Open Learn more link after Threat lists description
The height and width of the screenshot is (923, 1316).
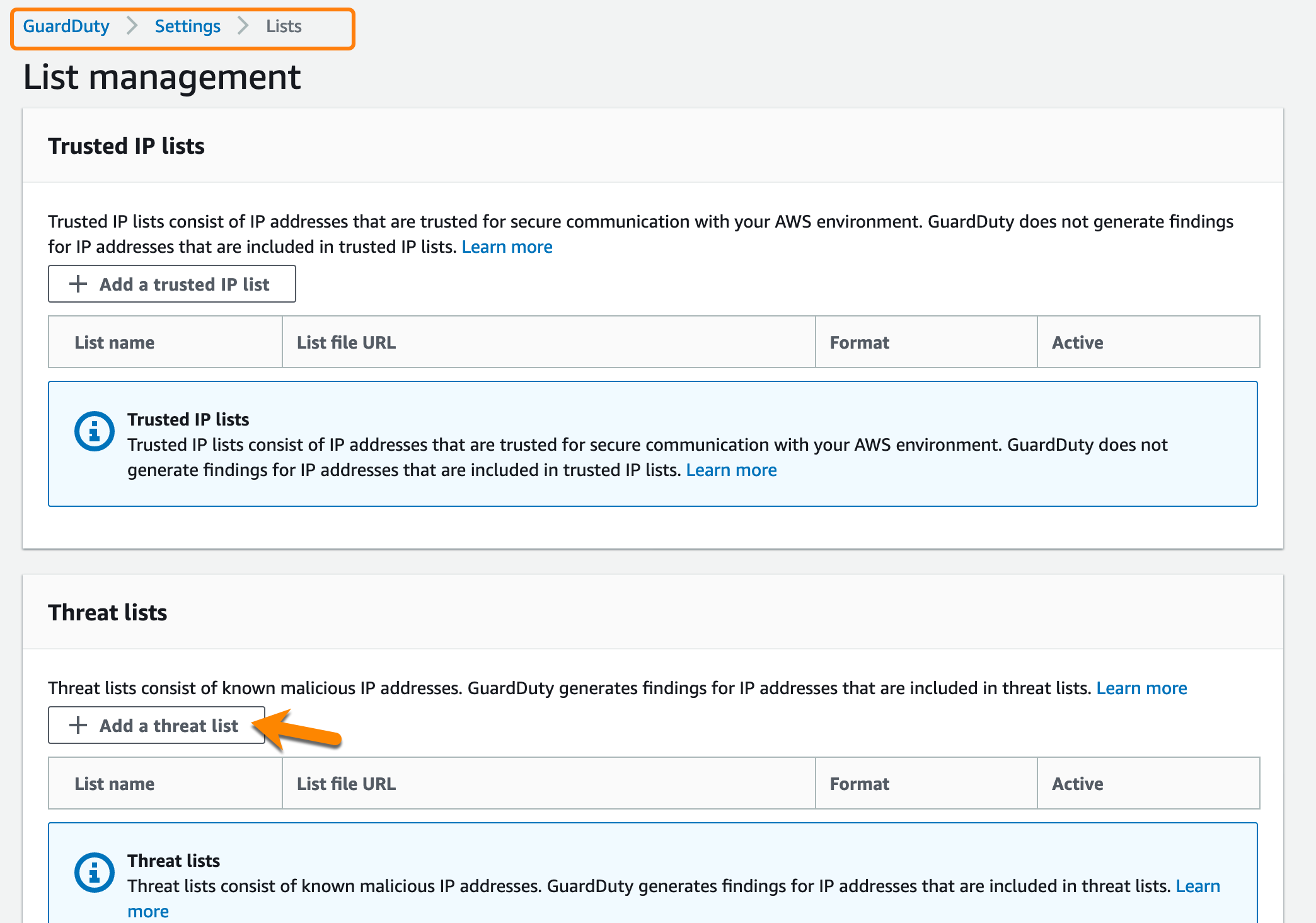coord(1141,688)
